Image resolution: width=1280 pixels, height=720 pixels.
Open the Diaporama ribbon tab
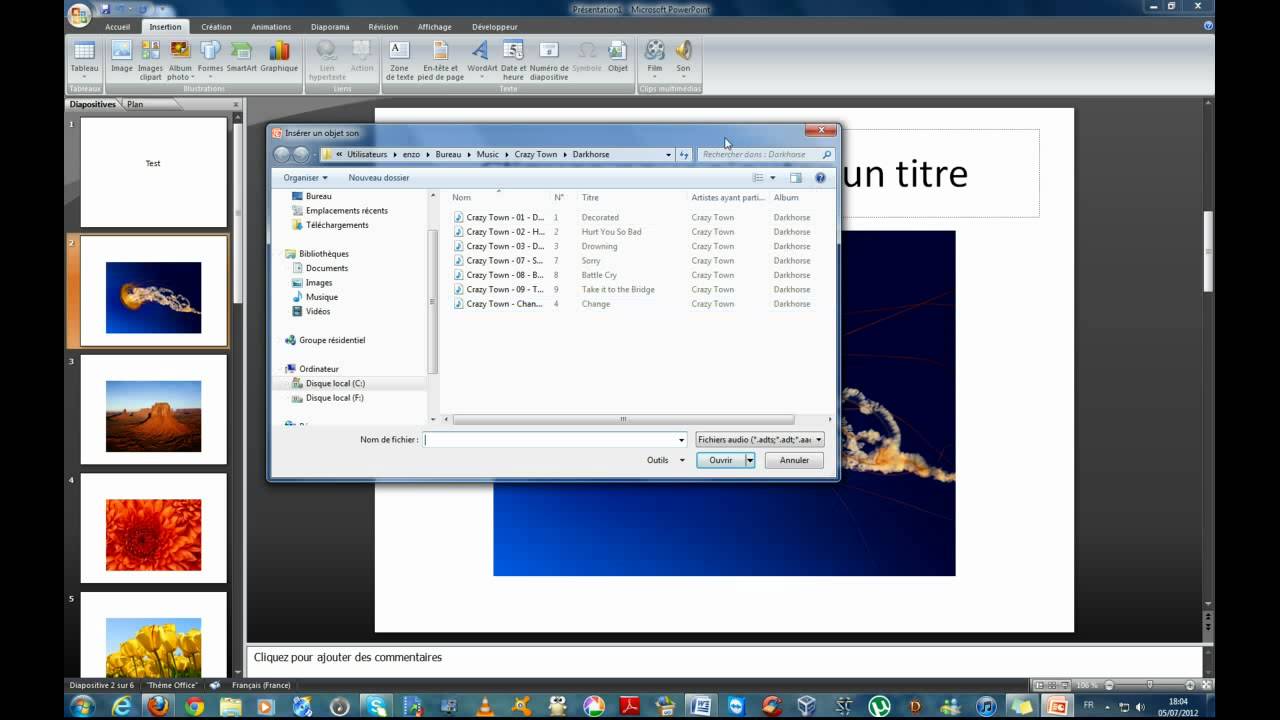click(330, 27)
